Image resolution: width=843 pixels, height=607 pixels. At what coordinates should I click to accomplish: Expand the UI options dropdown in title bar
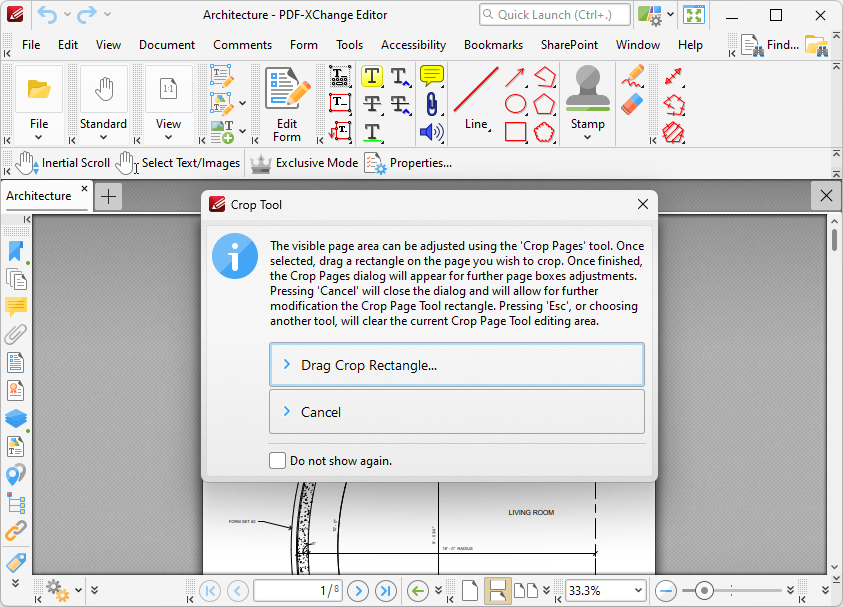pos(670,14)
